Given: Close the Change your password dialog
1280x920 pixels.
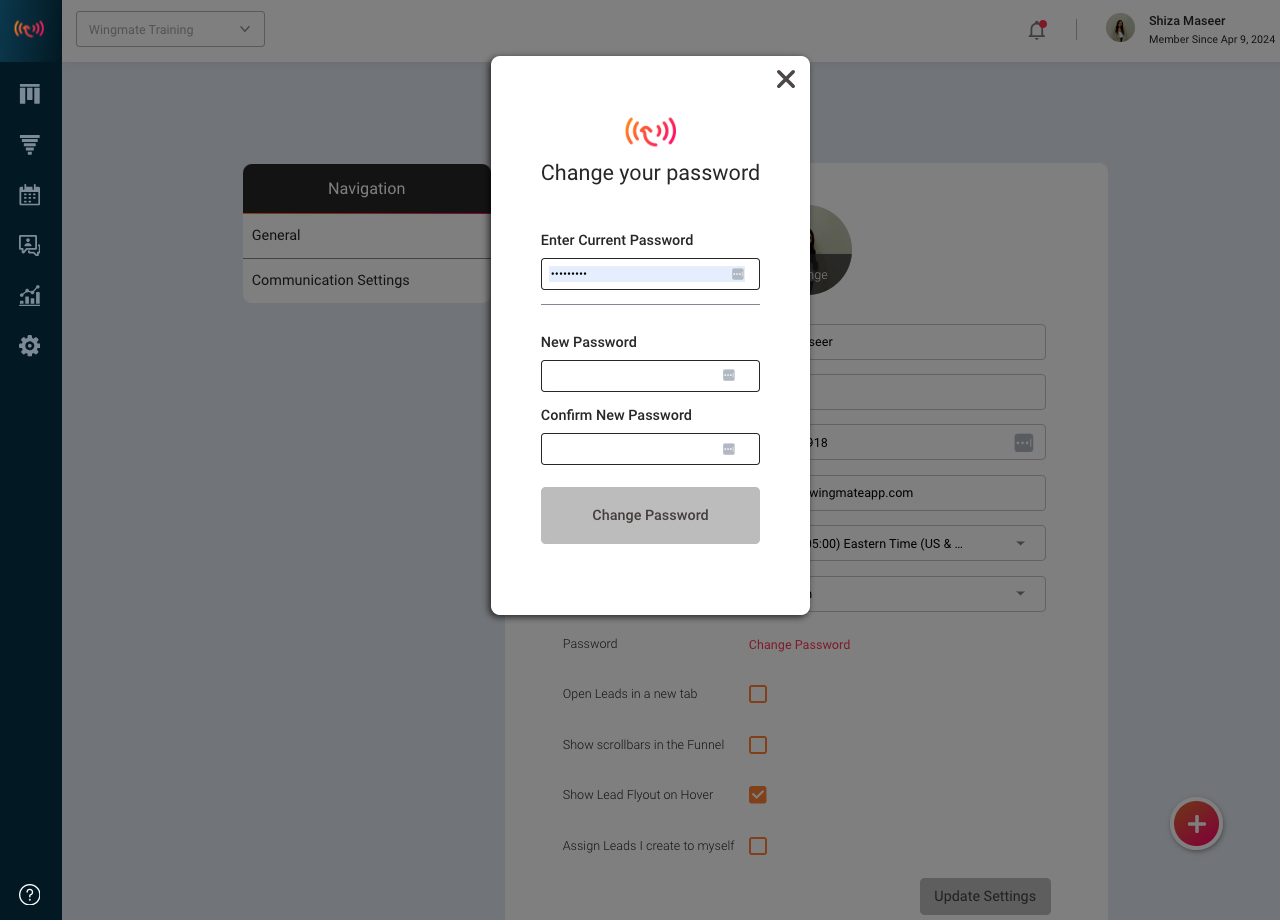Looking at the screenshot, I should pos(786,79).
